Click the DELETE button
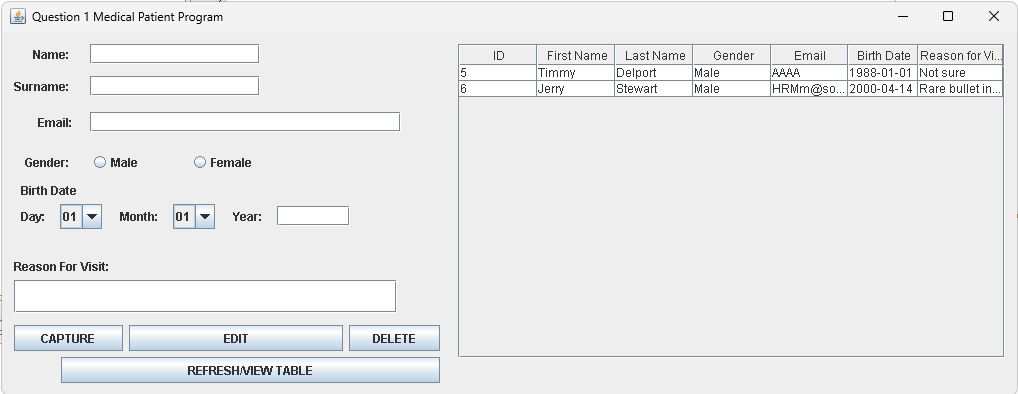 click(394, 338)
